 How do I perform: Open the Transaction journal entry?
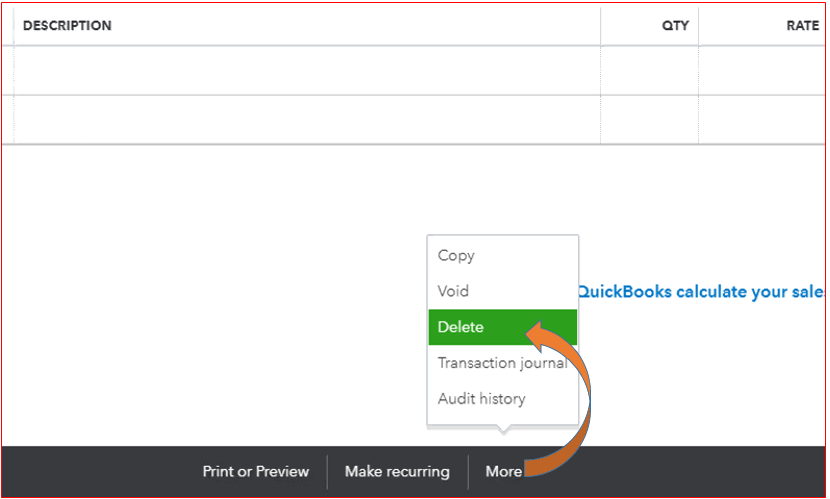(502, 363)
